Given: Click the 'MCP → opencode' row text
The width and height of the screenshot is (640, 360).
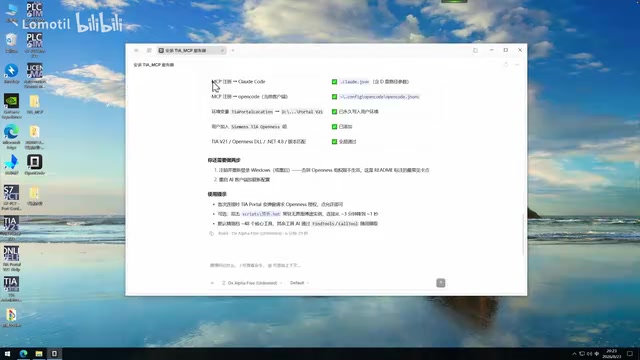Looking at the screenshot, I should [249, 97].
